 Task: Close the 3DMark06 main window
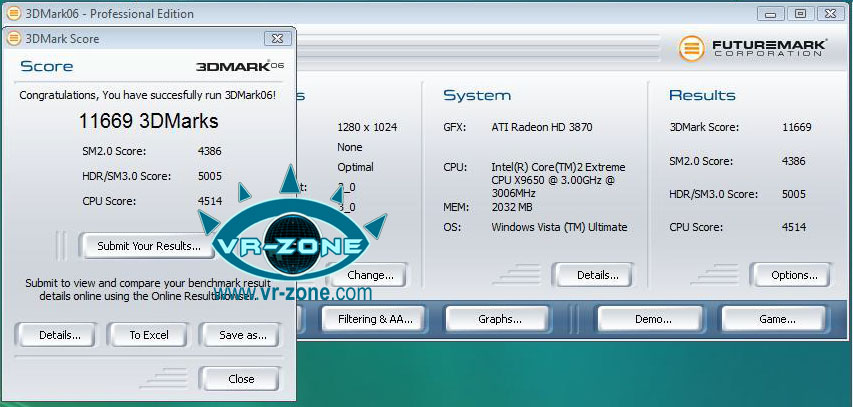click(x=829, y=14)
